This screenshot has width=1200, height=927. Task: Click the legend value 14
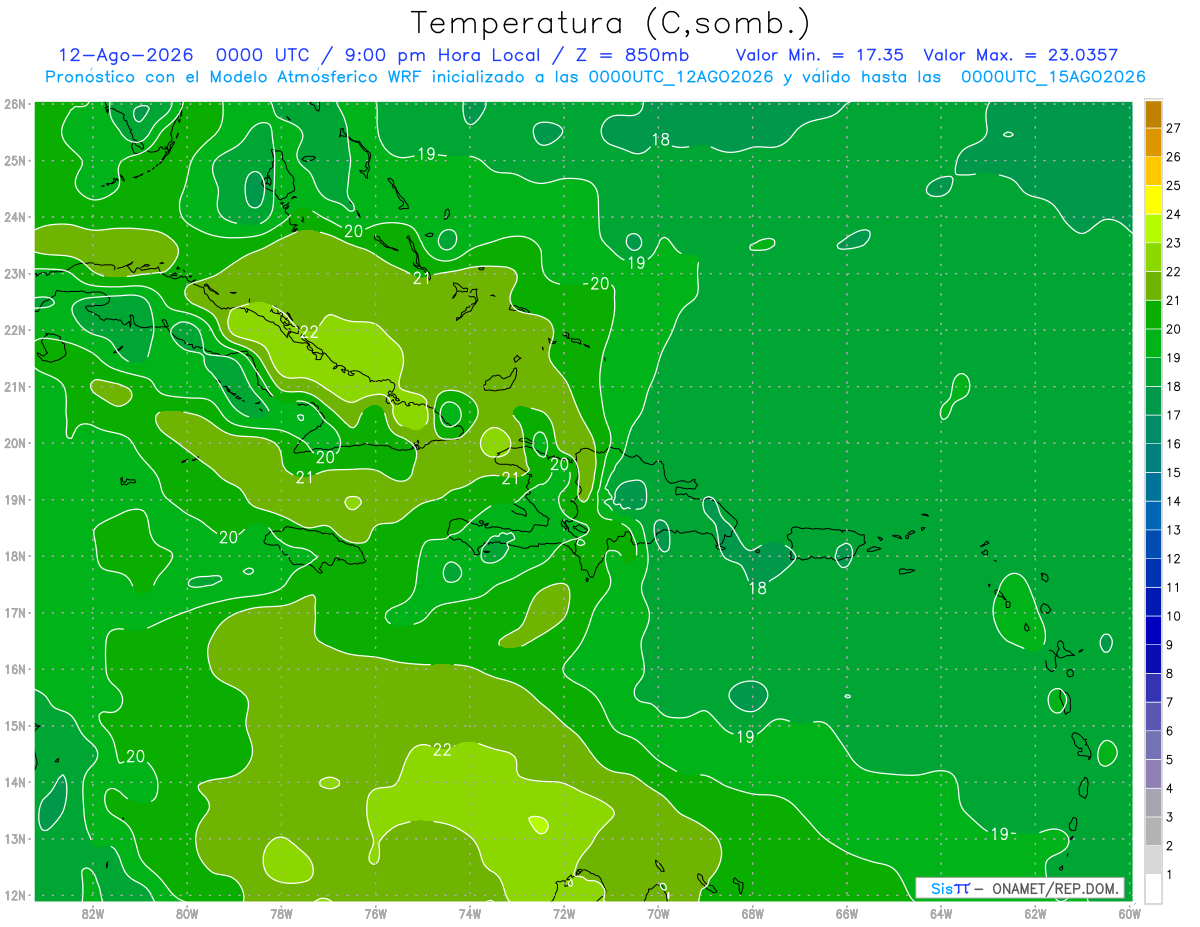[1173, 501]
